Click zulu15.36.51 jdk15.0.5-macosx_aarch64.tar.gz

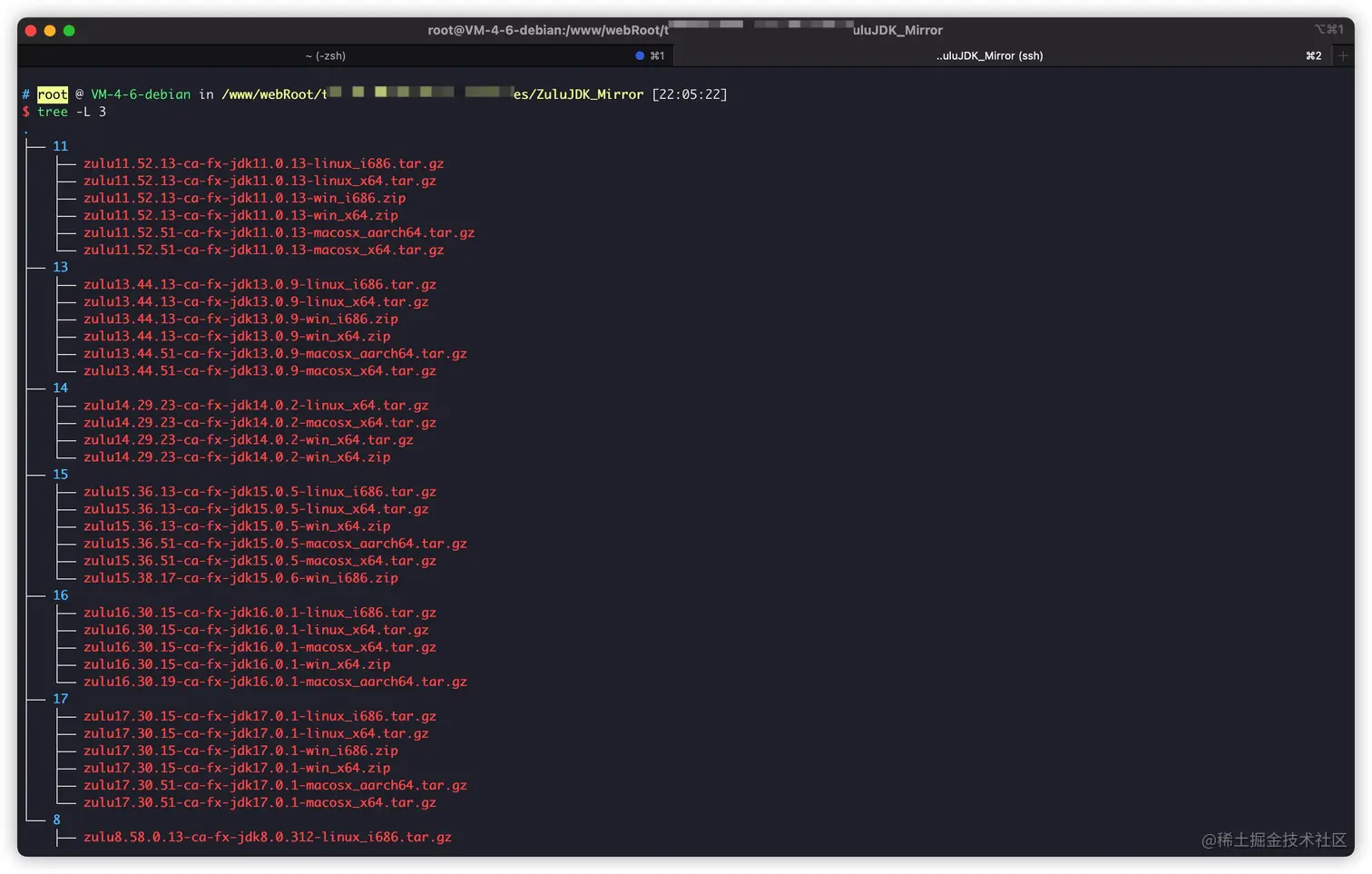pos(275,543)
